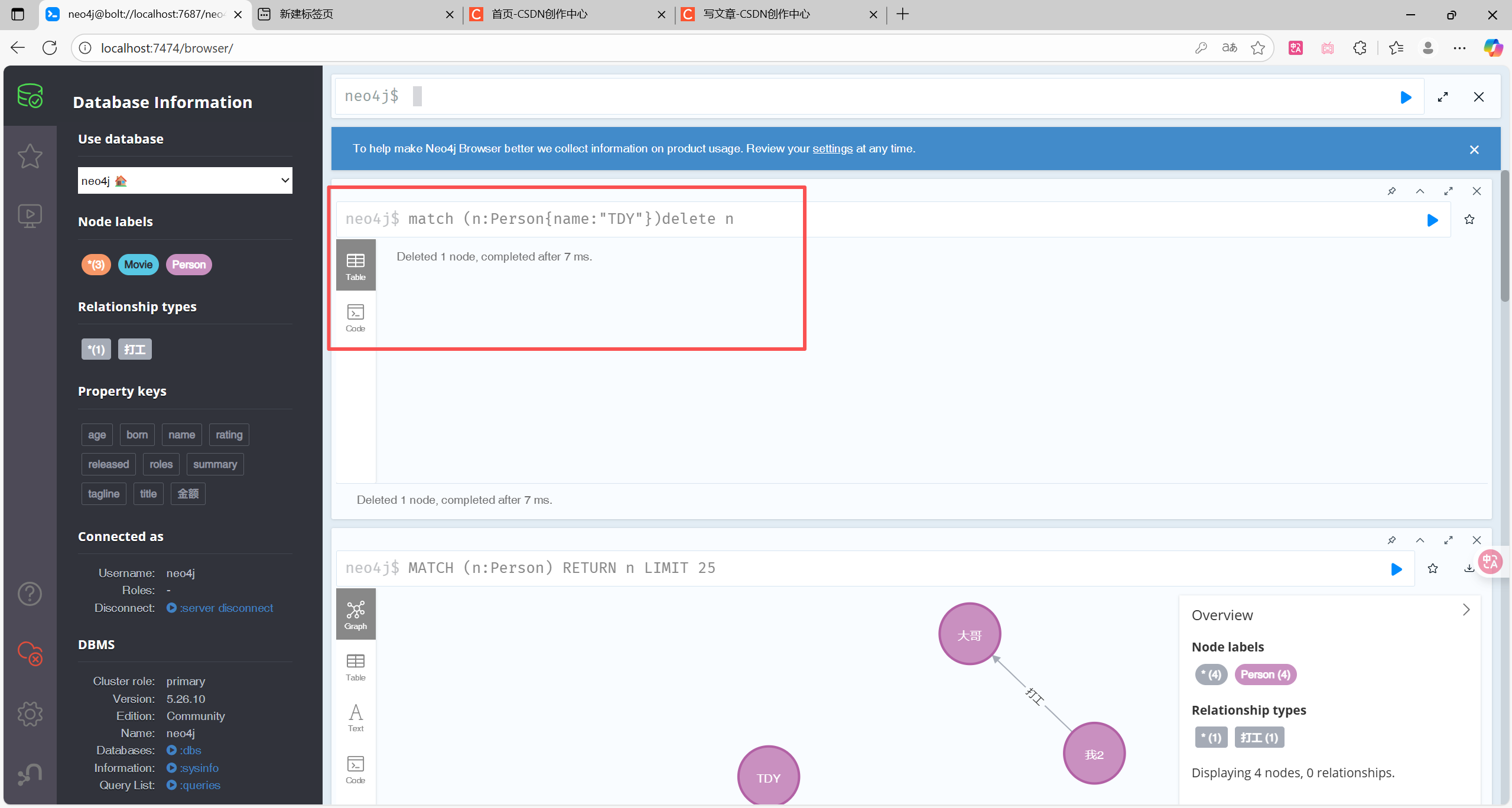The image size is (1512, 808).
Task: Open the neo4j Use database dropdown
Action: pyautogui.click(x=185, y=181)
